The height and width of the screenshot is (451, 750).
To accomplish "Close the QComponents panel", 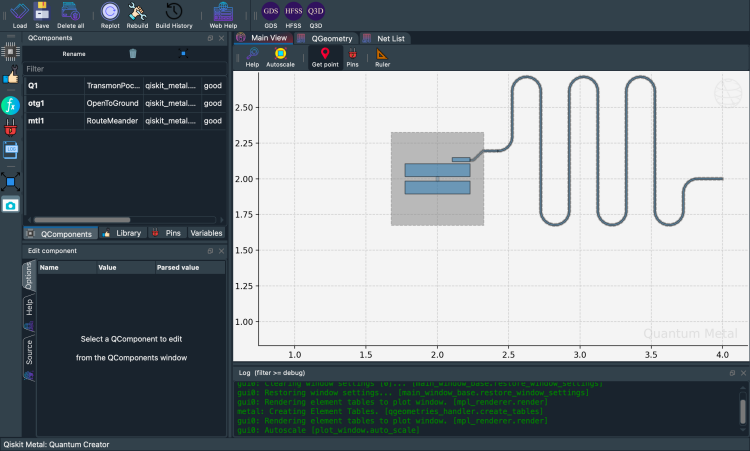I will [x=221, y=38].
